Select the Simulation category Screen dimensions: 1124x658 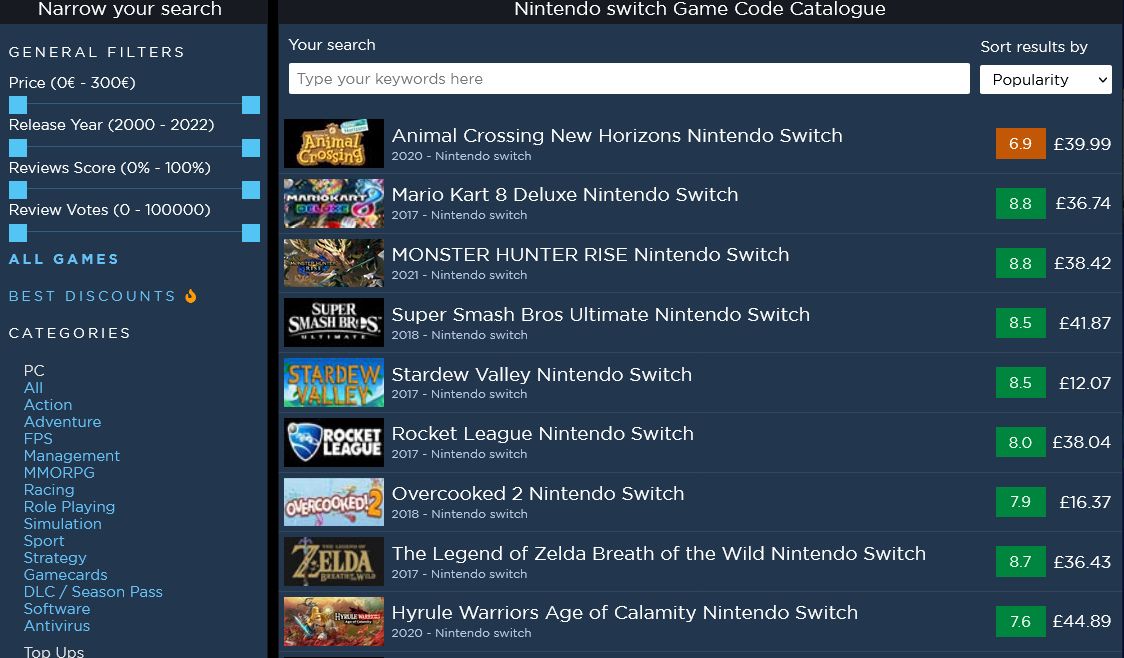[62, 523]
